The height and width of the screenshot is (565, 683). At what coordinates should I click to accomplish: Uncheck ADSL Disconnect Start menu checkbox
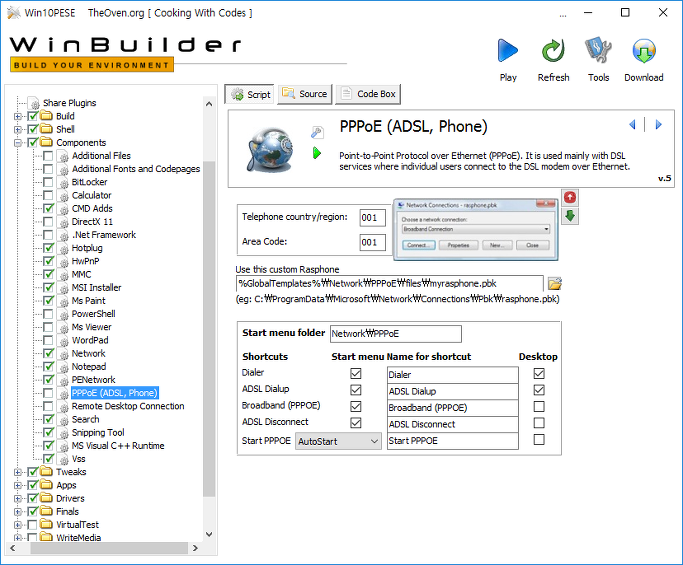[356, 423]
